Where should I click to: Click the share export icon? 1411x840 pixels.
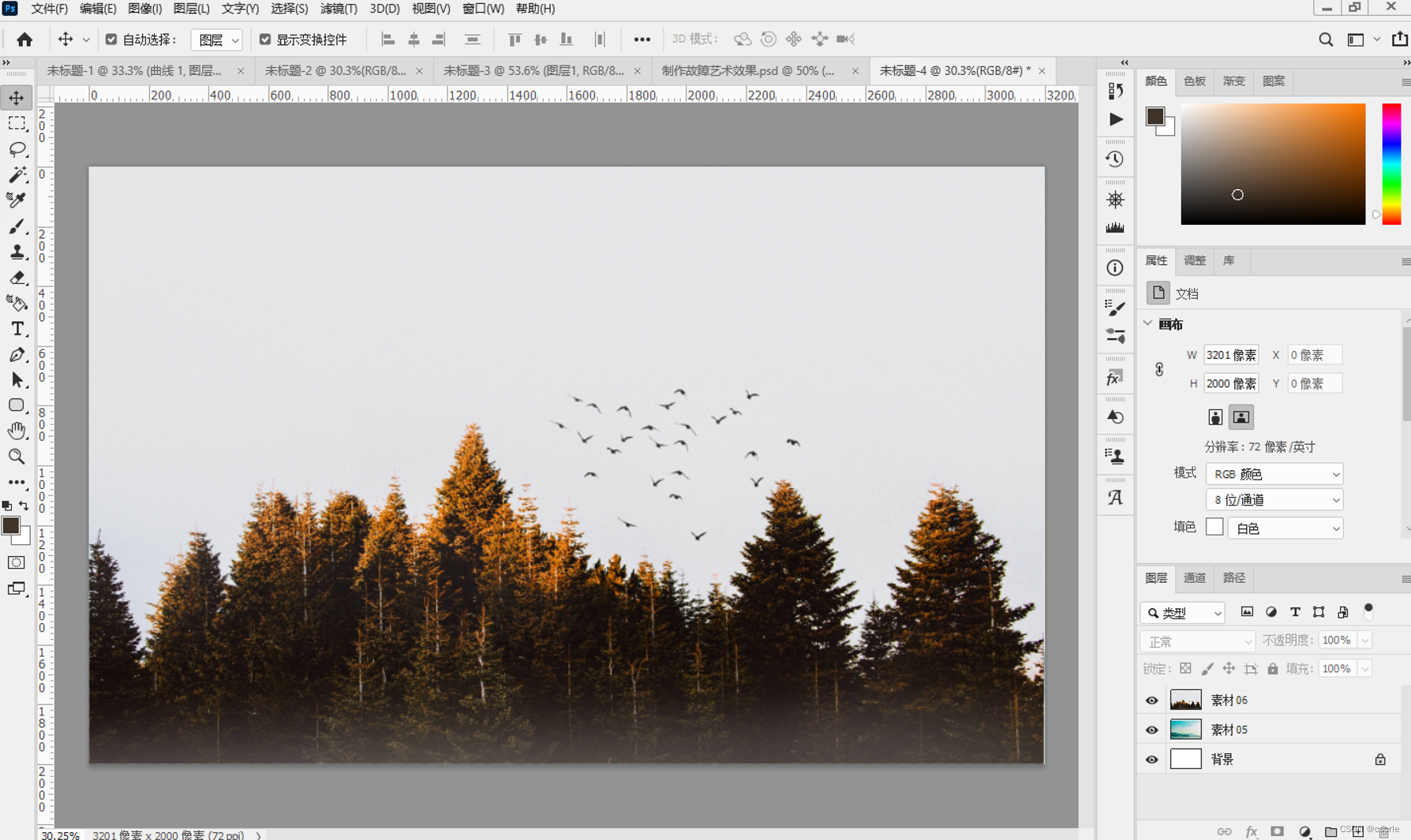coord(1399,39)
